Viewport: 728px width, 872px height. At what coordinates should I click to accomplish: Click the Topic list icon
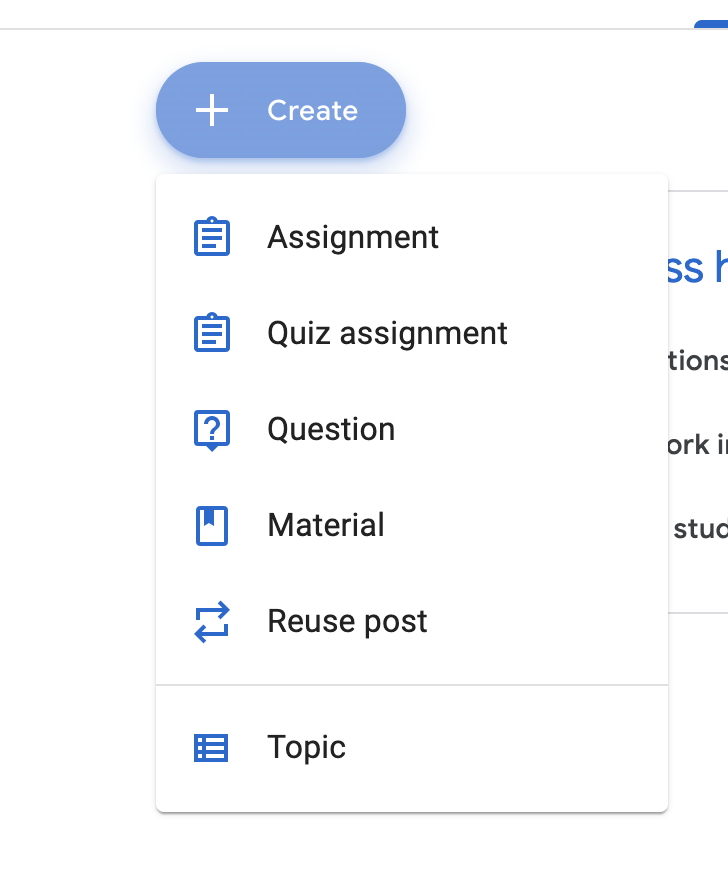211,748
